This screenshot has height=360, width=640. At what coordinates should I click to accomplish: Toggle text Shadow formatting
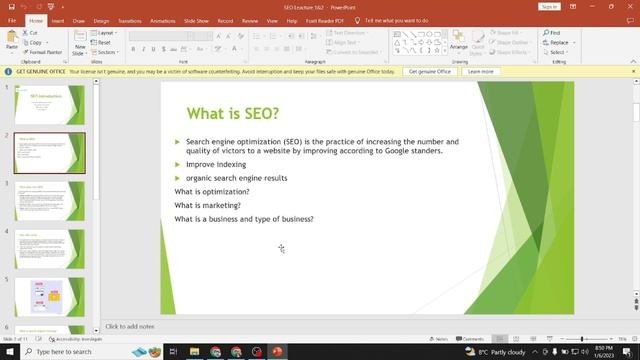(x=164, y=49)
